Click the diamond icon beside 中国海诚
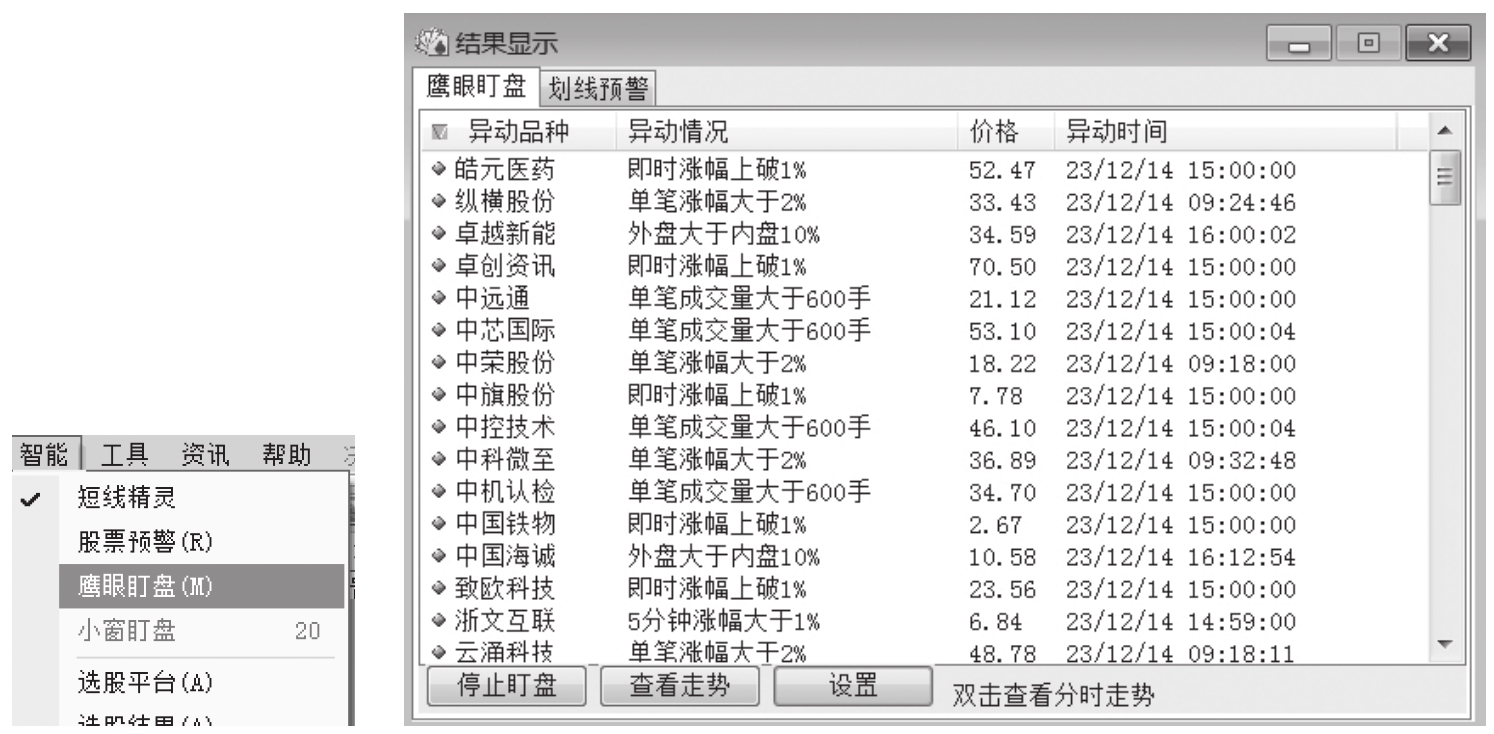The image size is (1494, 734). [439, 555]
